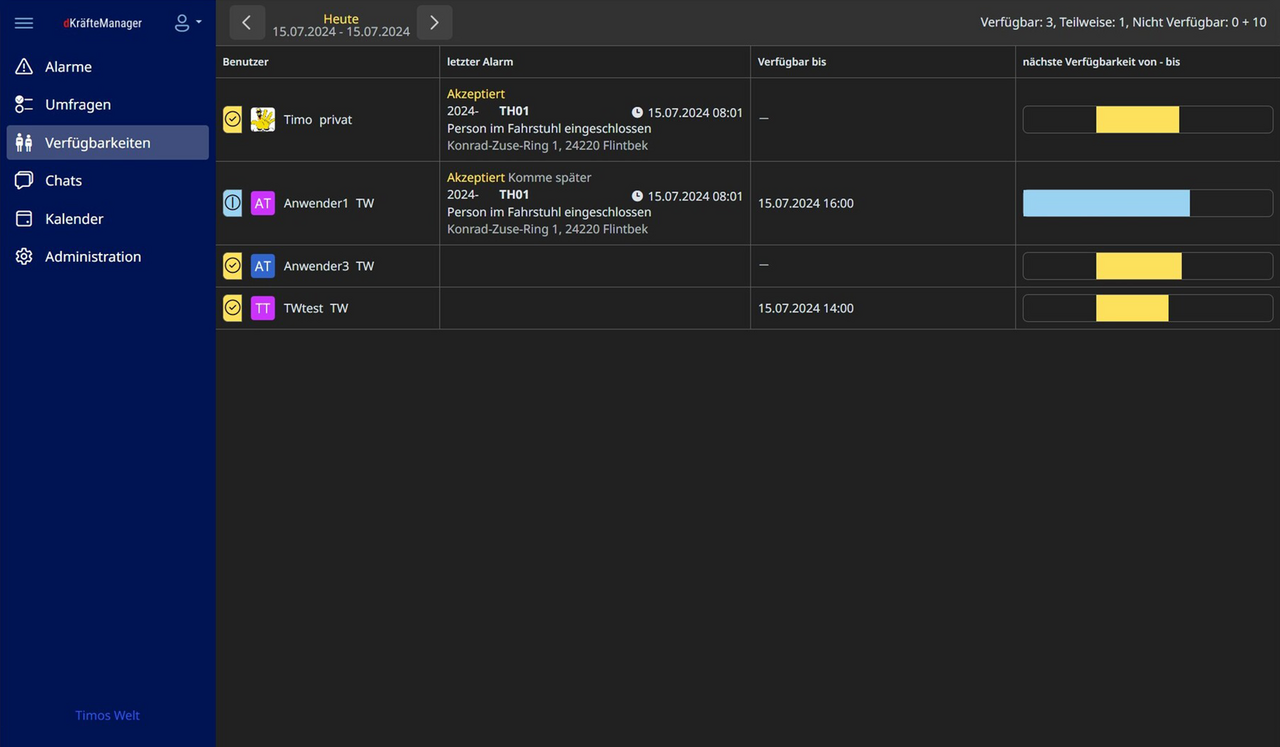The width and height of the screenshot is (1280, 747).
Task: Toggle the yellow status check for TWtest TW
Action: tap(232, 308)
